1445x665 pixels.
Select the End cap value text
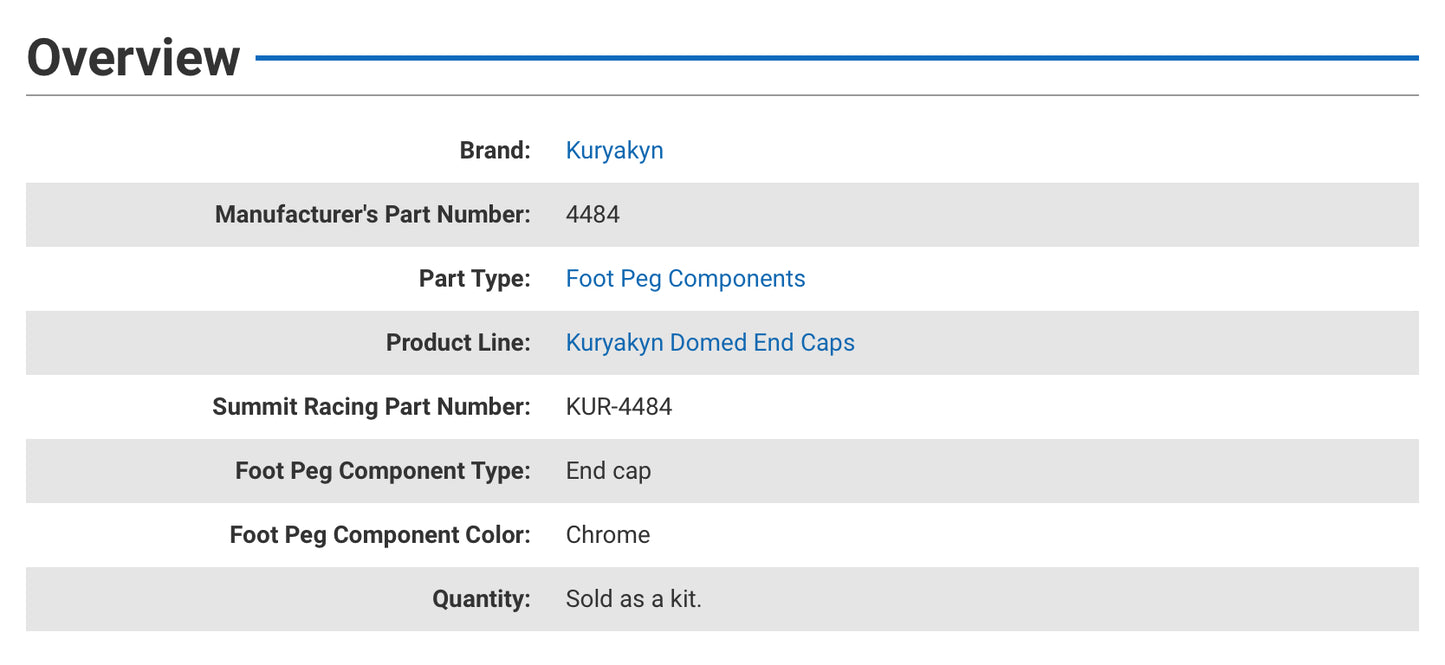pos(609,470)
